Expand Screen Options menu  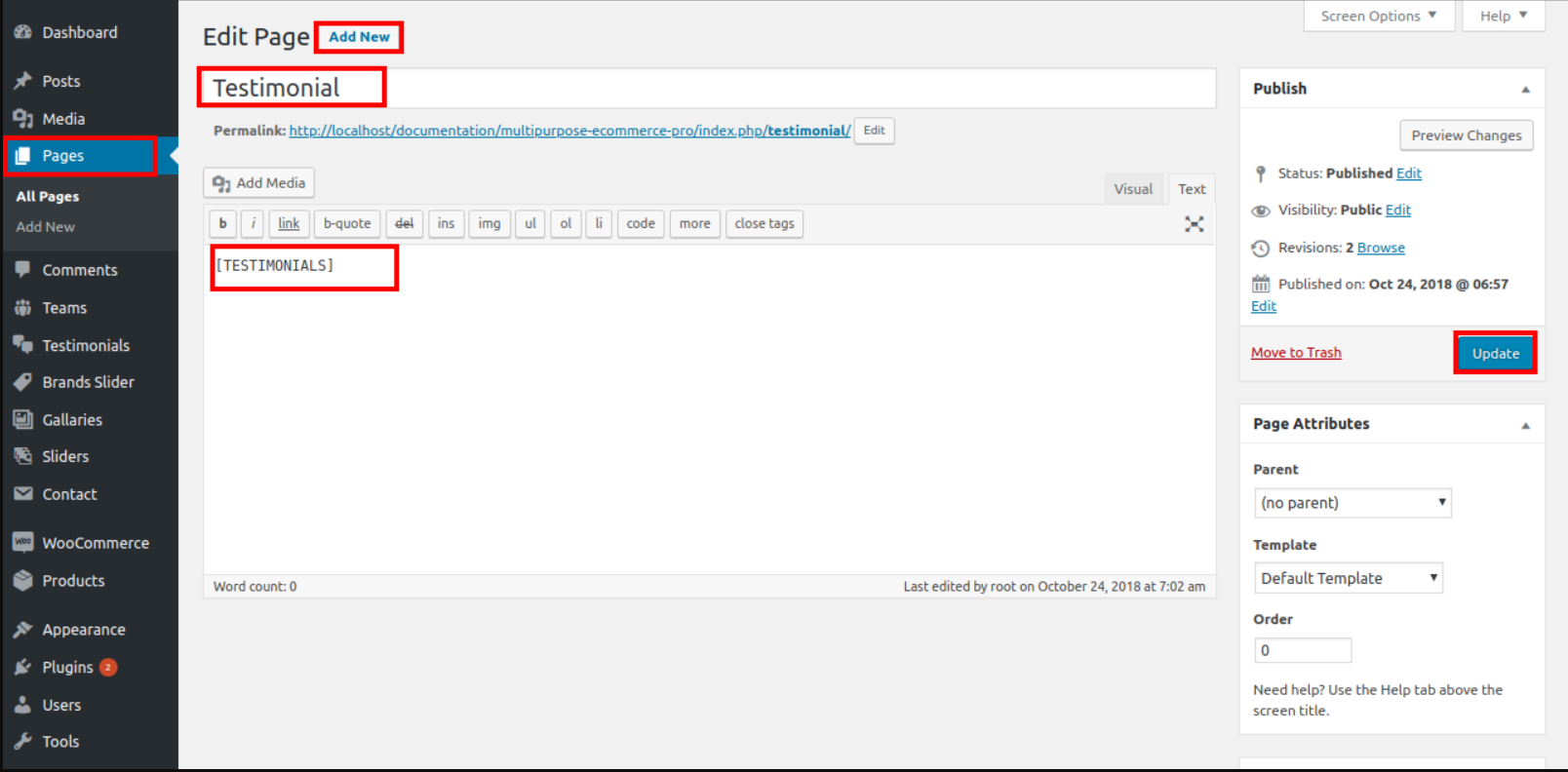point(1378,16)
